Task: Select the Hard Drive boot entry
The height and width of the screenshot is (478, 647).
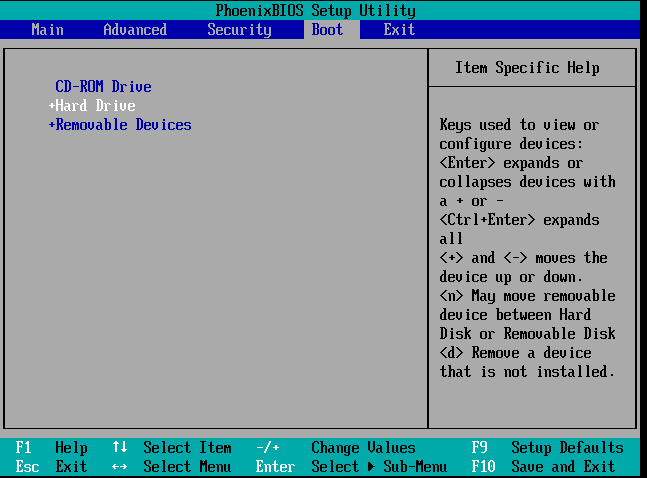Action: click(x=95, y=106)
